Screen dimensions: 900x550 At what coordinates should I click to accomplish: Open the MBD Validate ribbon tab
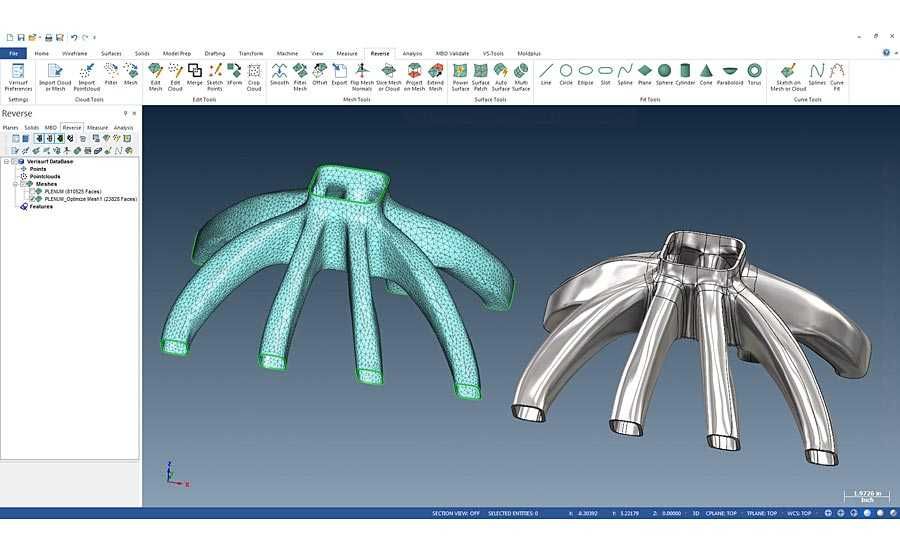point(452,53)
